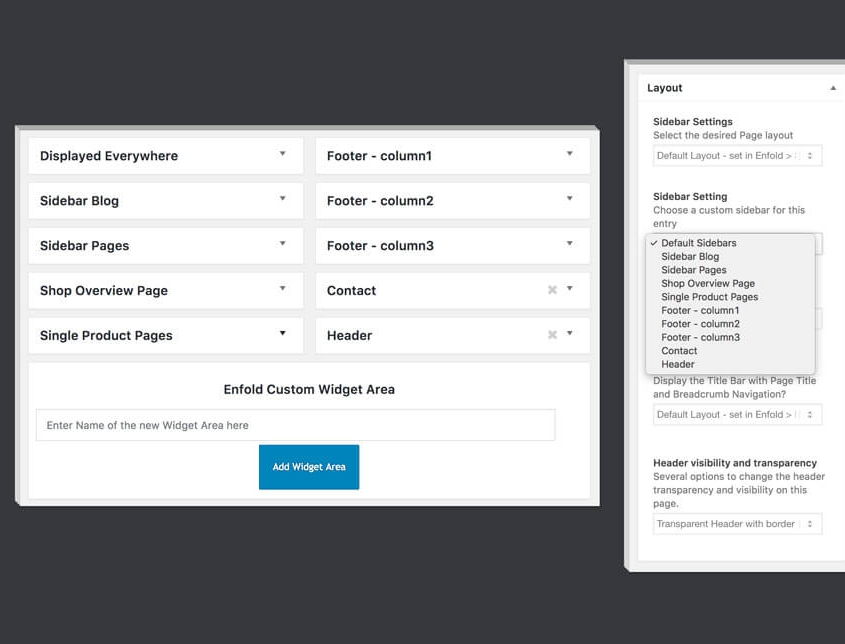Remove the Header widget area
The height and width of the screenshot is (644, 845).
tap(552, 335)
